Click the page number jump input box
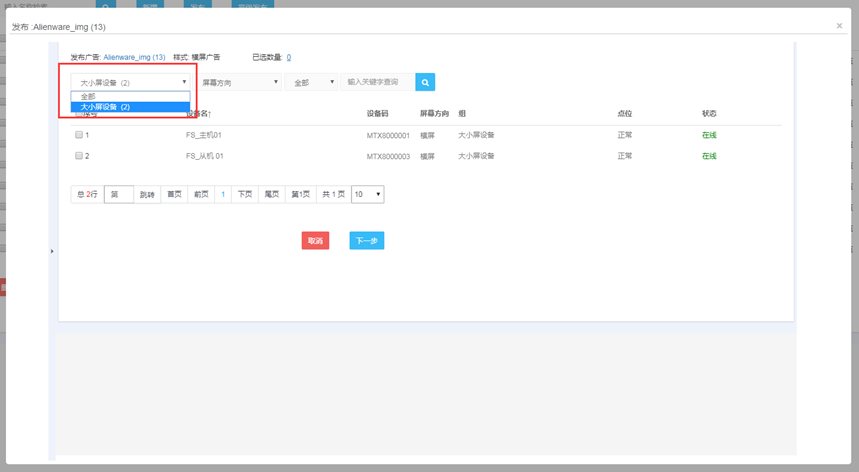Screen dimensions: 859x472 [x=118, y=194]
